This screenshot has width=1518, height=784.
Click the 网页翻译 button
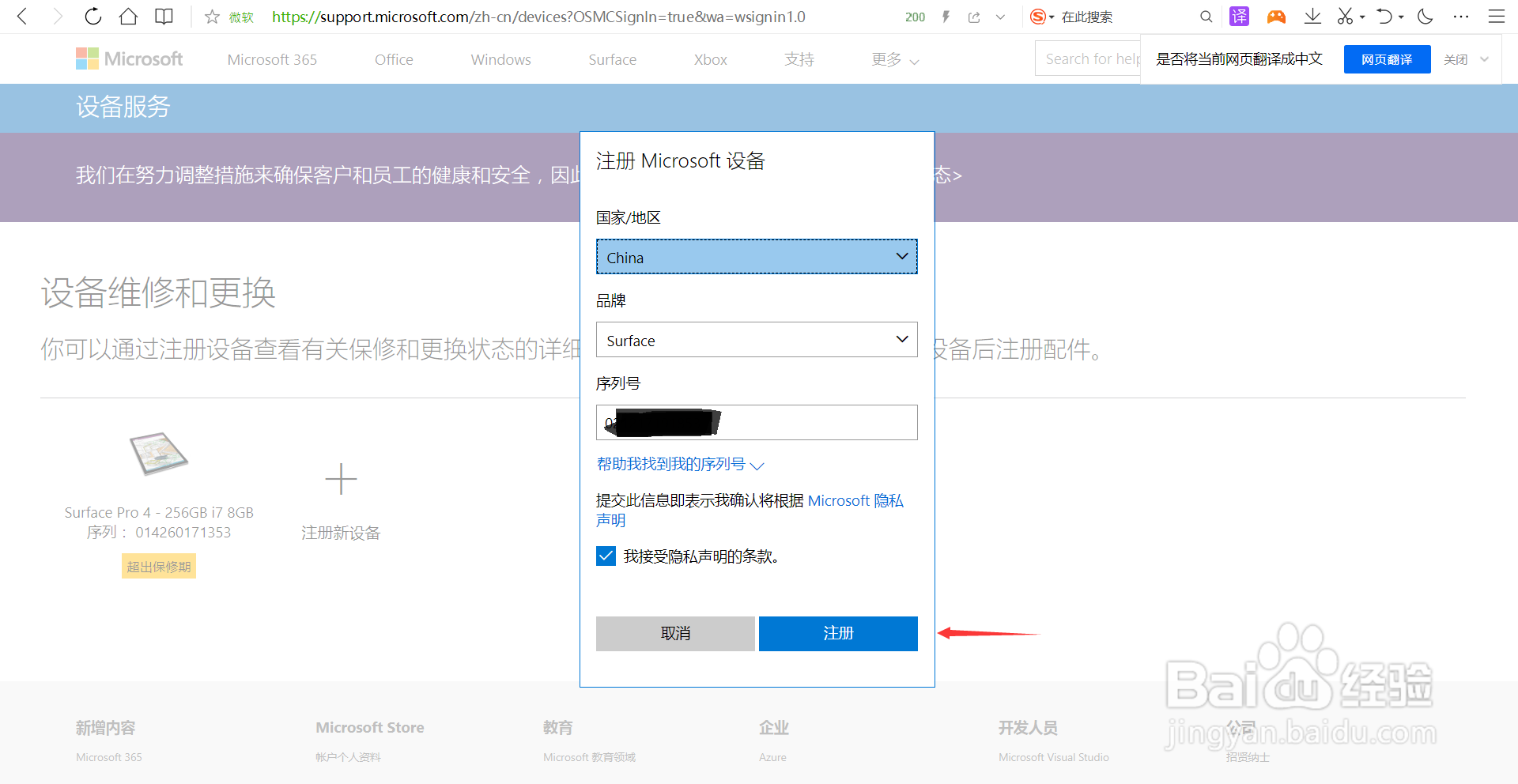click(1387, 59)
